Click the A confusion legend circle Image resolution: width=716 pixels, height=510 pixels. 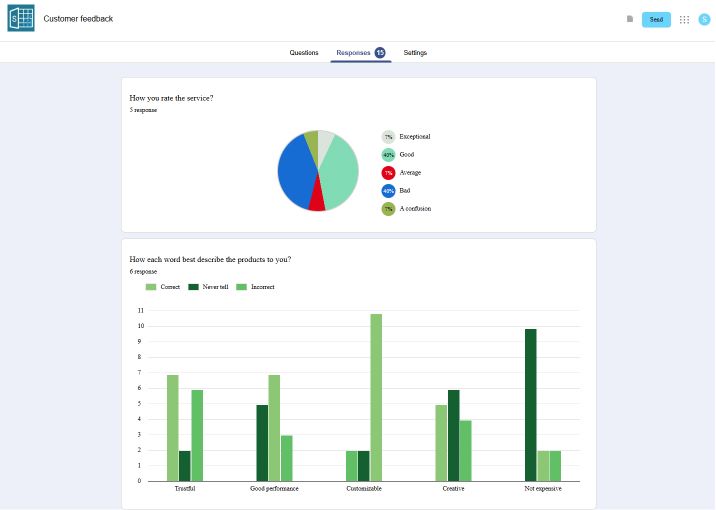click(x=388, y=209)
